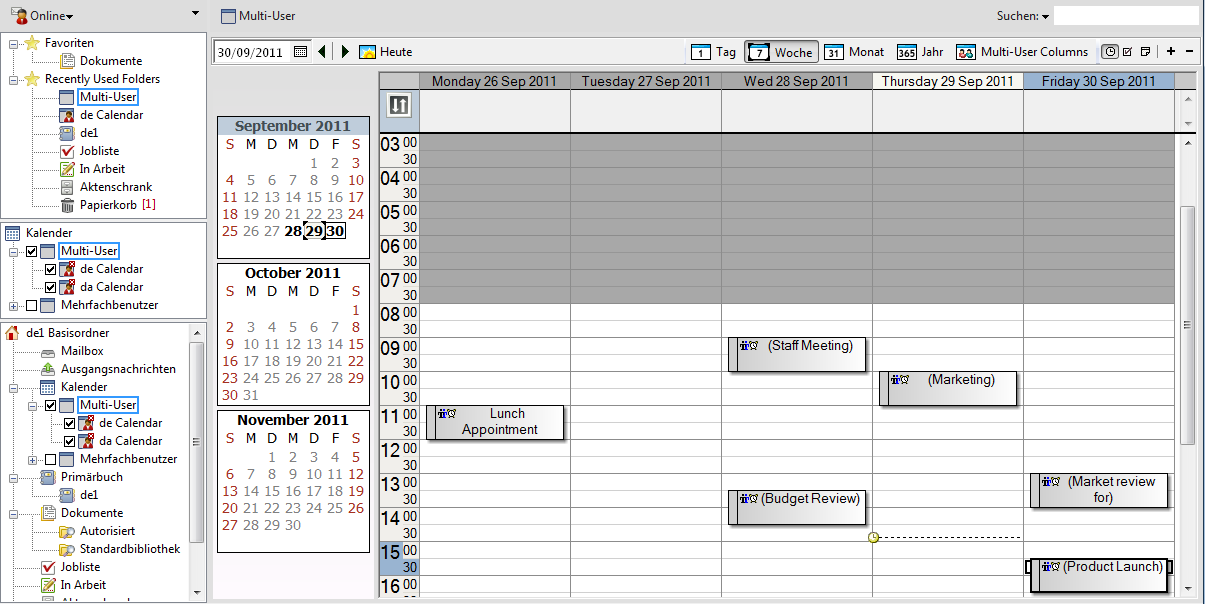Click the Autorisiert folder icon

click(x=67, y=531)
